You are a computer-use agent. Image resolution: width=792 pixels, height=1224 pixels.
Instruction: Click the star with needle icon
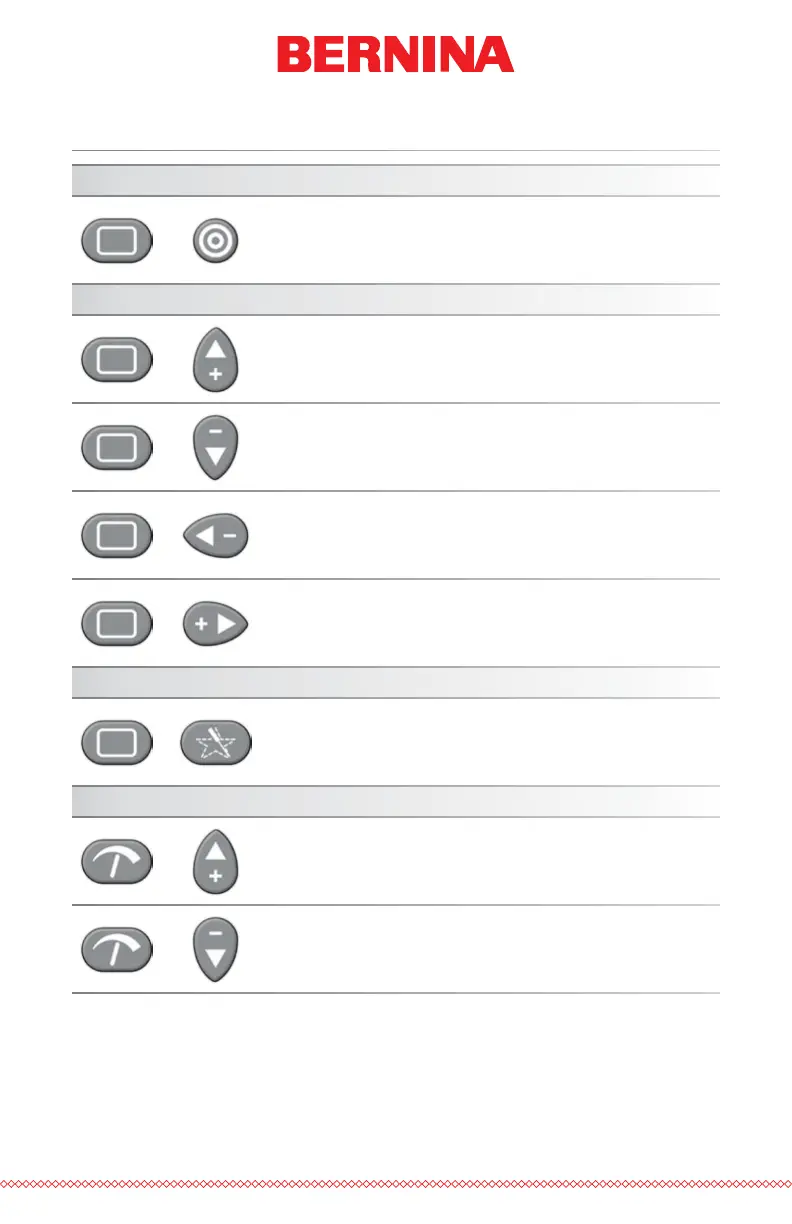(216, 744)
